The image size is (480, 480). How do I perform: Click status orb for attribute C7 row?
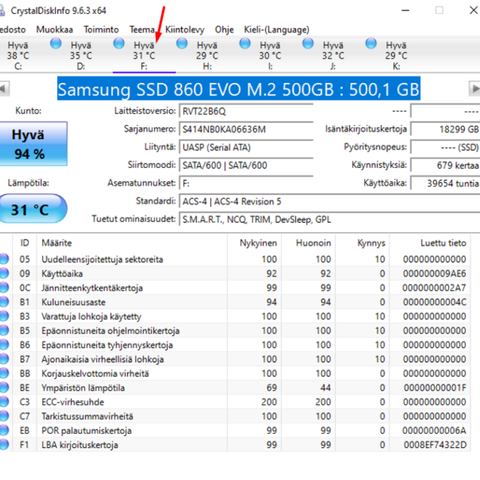click(x=4, y=416)
